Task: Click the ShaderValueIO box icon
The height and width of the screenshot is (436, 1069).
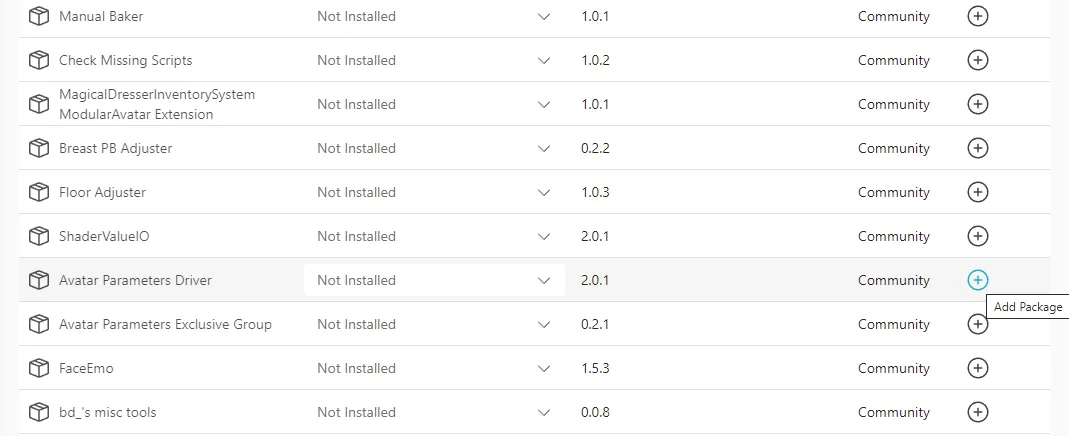Action: pos(39,236)
